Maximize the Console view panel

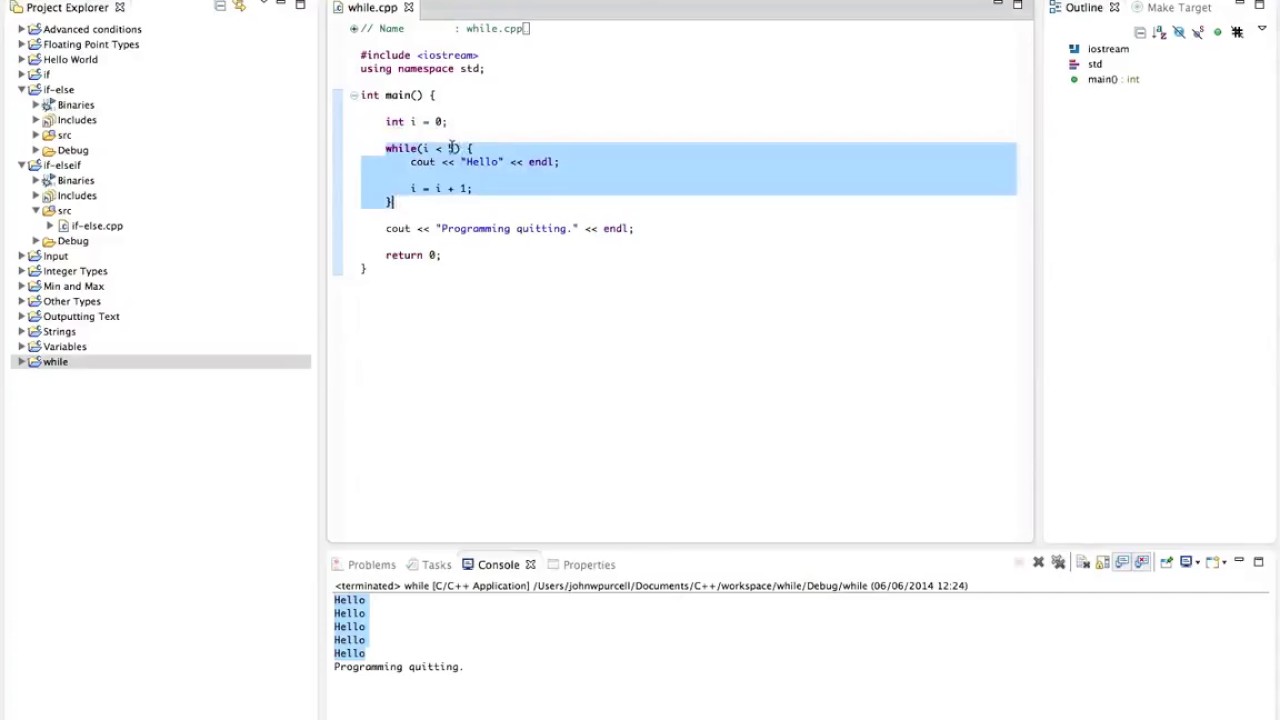click(1259, 562)
